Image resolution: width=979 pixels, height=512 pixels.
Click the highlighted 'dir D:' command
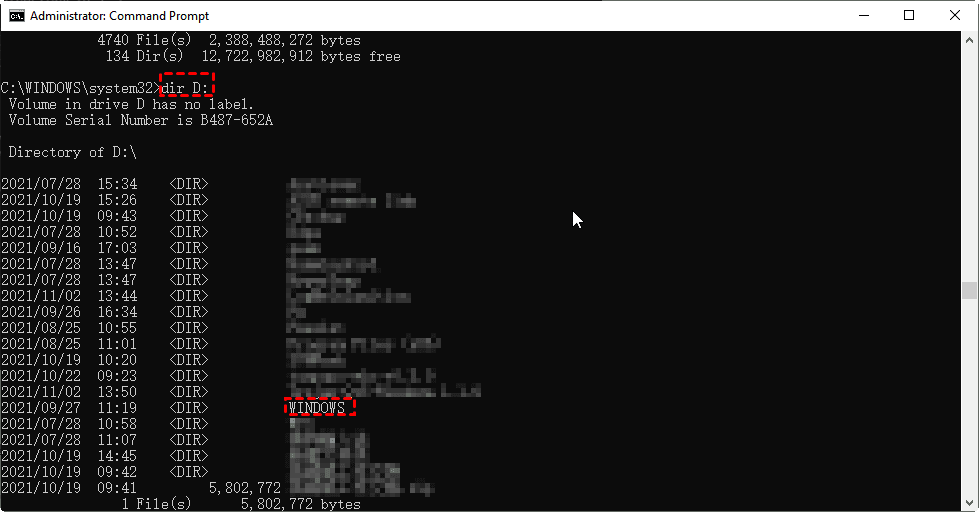(187, 86)
